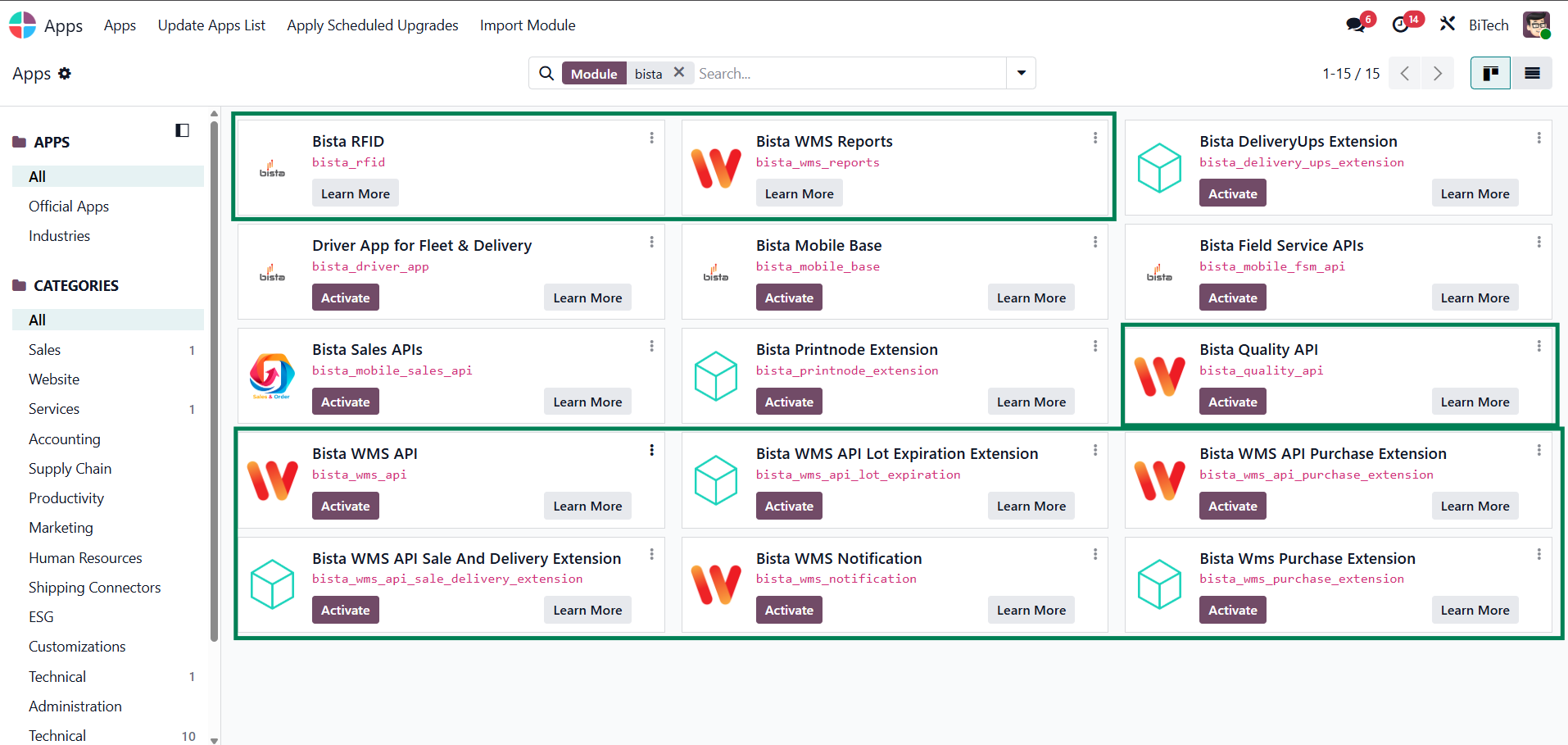Viewport: 1568px width, 745px height.
Task: Open kebab menu for Bista RFID
Action: pyautogui.click(x=652, y=138)
